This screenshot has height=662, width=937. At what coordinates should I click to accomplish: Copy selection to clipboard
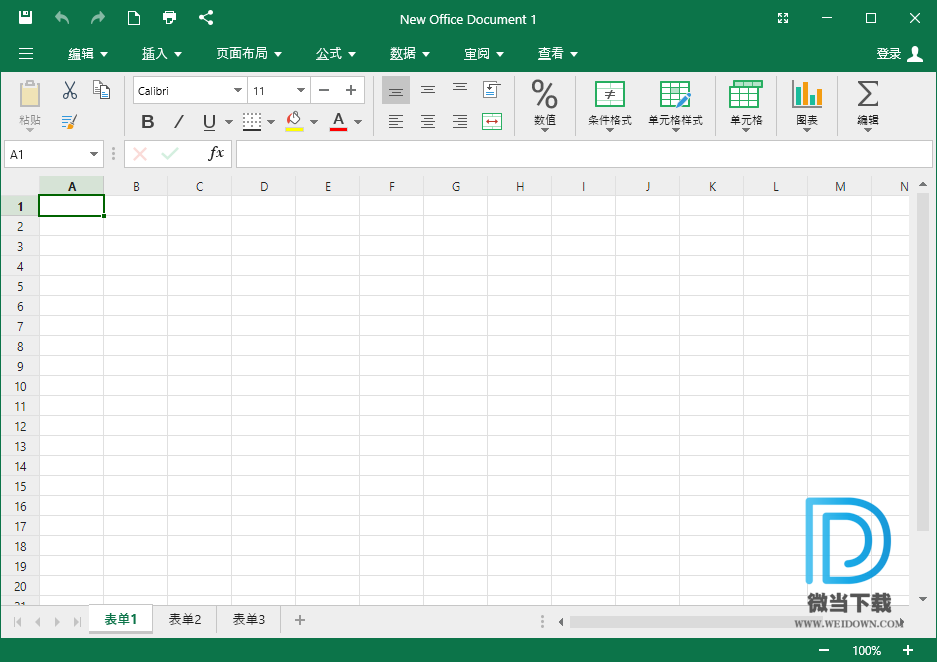tap(101, 90)
